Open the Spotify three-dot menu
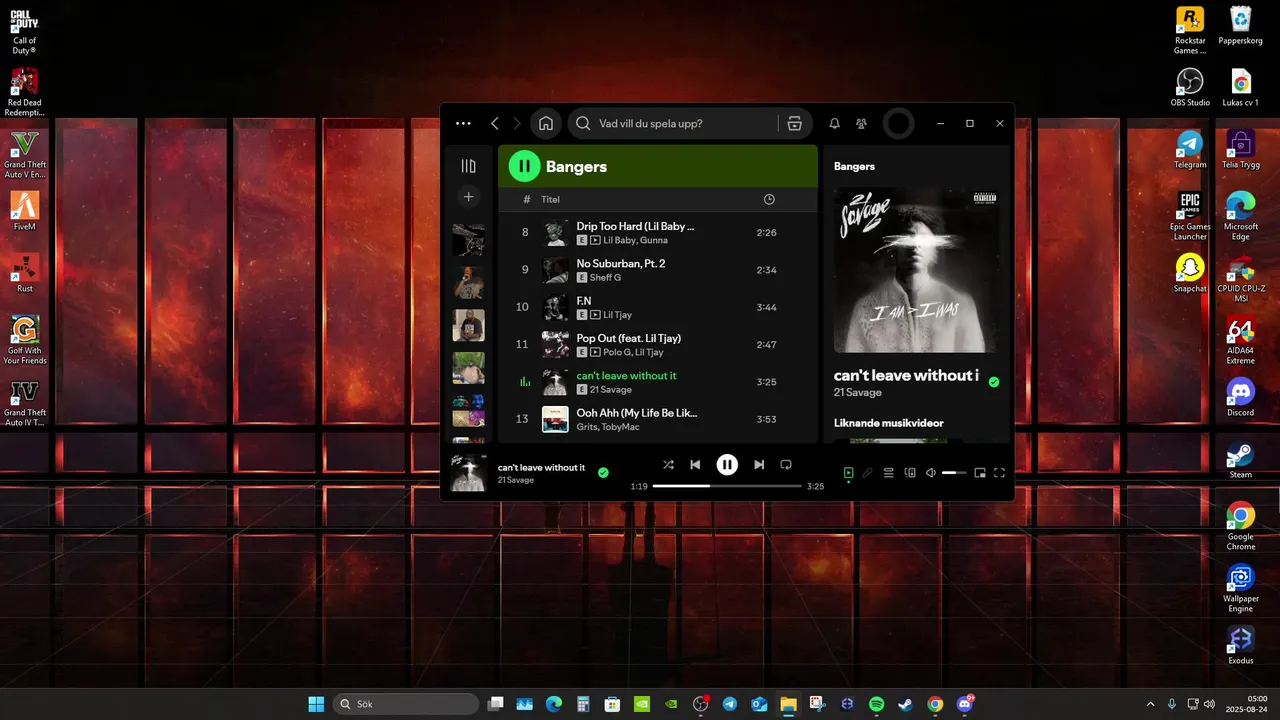 [x=463, y=123]
